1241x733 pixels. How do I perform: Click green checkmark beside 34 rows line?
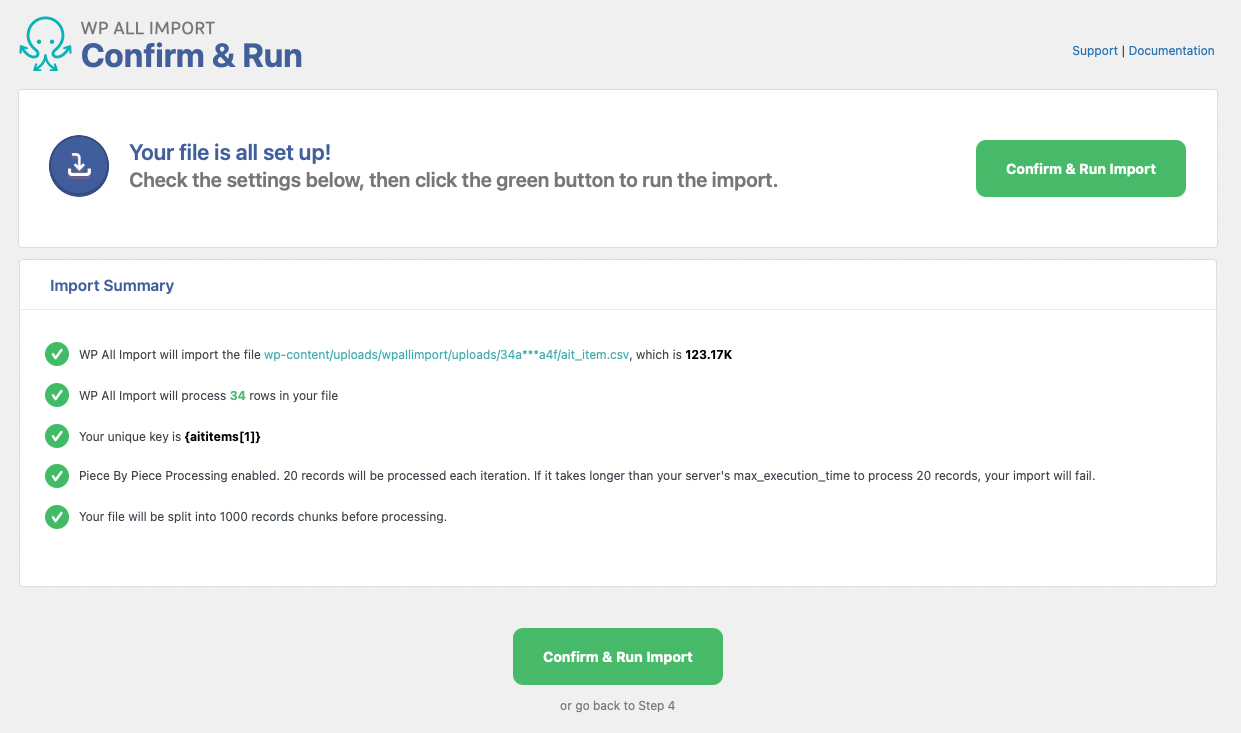(57, 395)
